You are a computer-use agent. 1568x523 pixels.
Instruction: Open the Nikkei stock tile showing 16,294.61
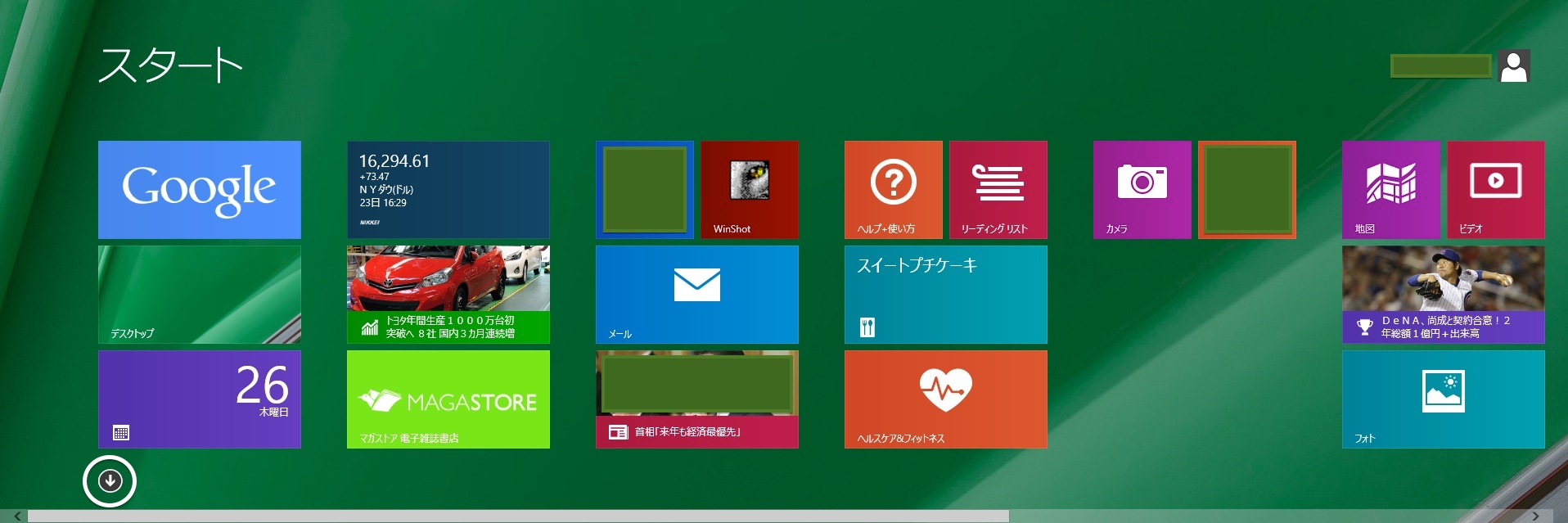tap(448, 190)
